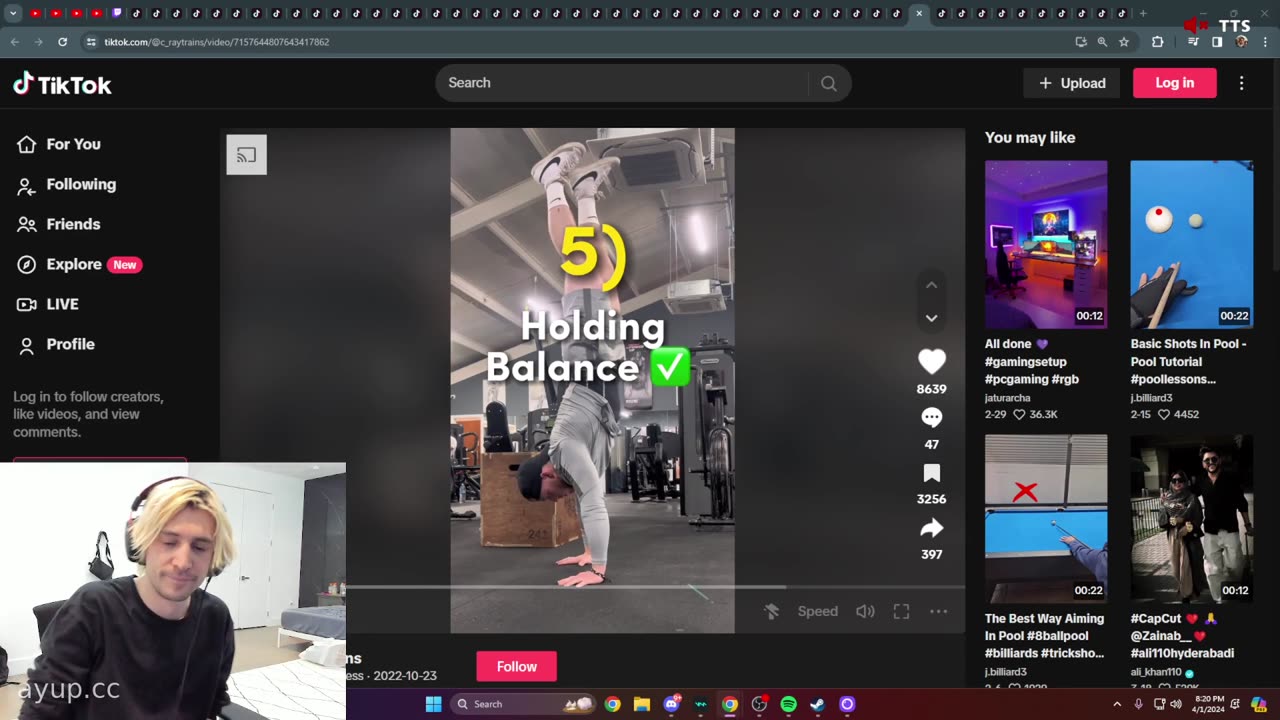1280x720 pixels.
Task: Toggle the browser side panel icon
Action: tap(1217, 42)
